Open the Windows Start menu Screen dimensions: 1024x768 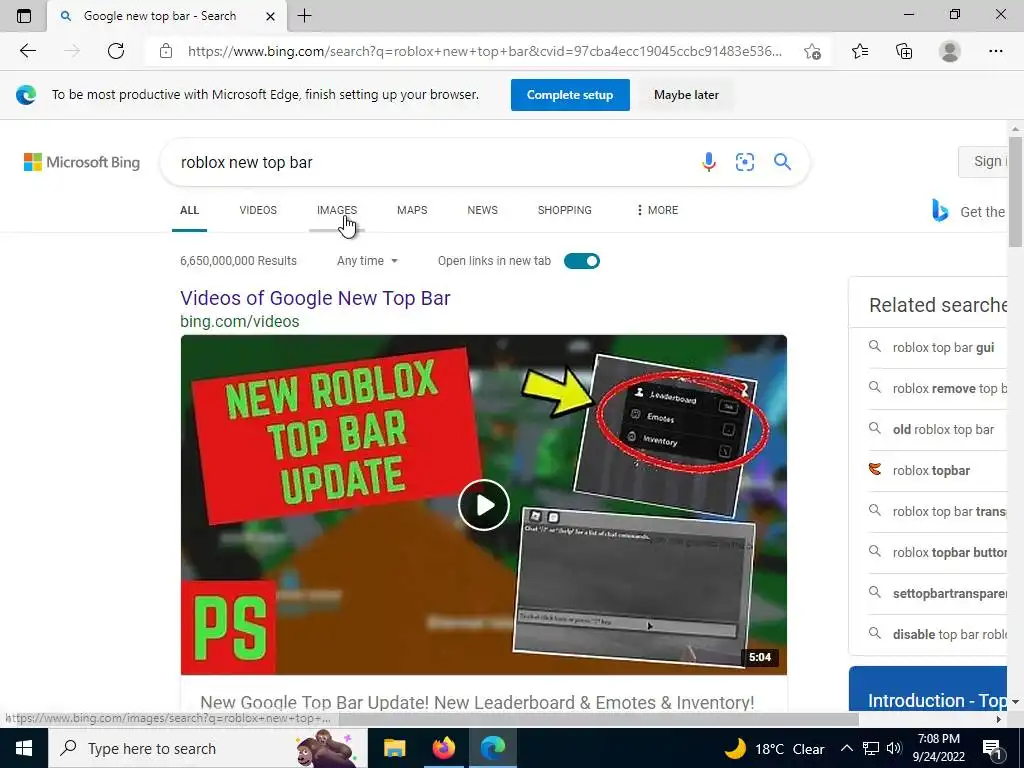[24, 748]
